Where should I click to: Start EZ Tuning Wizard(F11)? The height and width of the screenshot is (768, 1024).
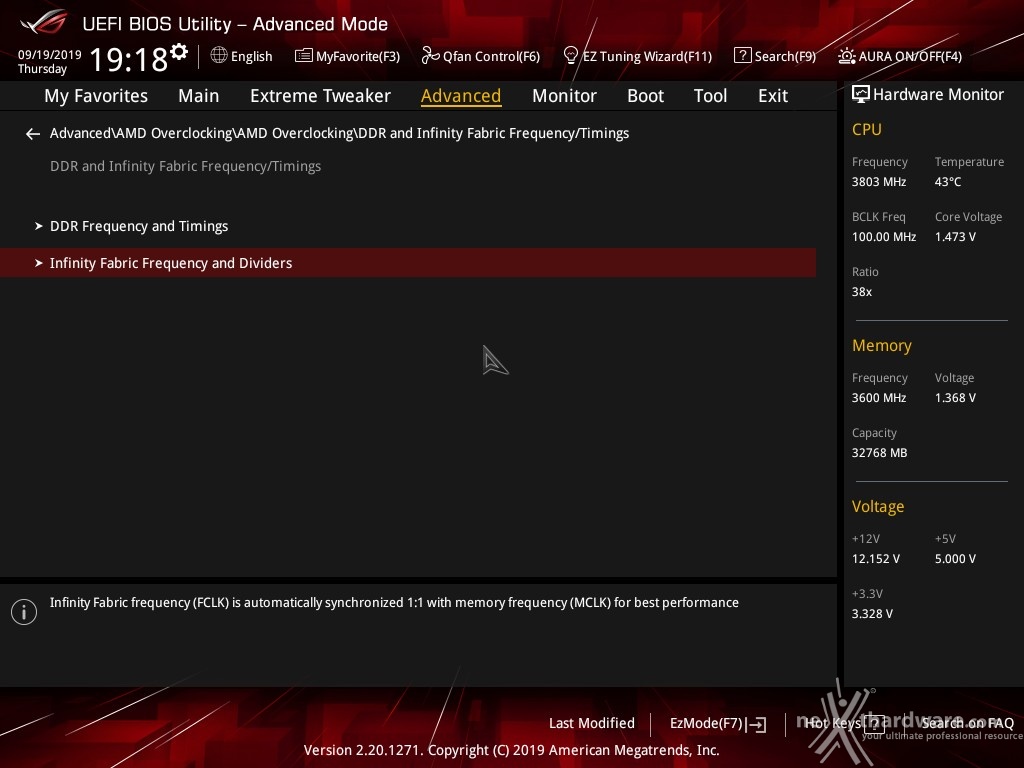[x=647, y=57]
